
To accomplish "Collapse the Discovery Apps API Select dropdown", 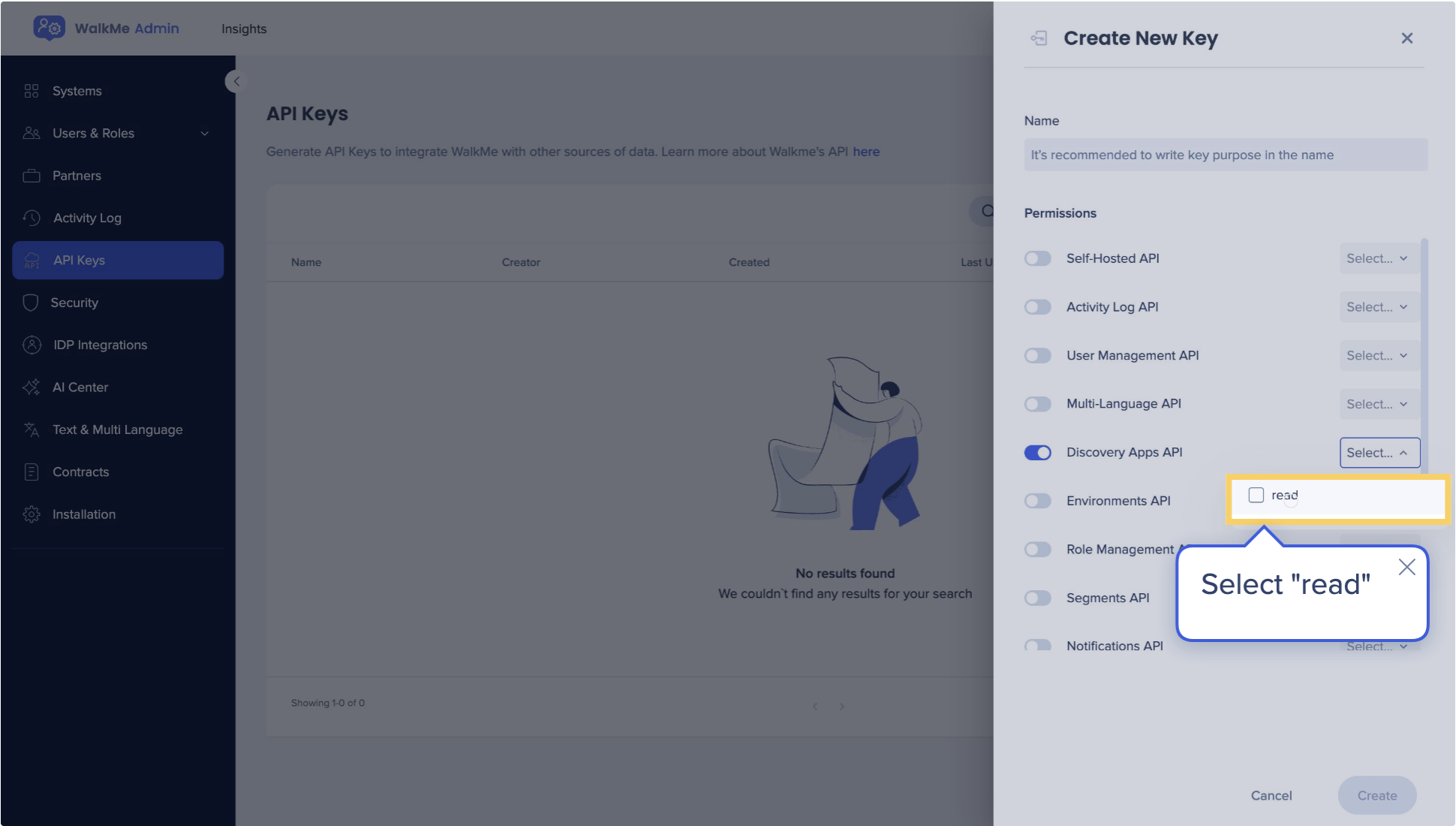I will tap(1379, 453).
